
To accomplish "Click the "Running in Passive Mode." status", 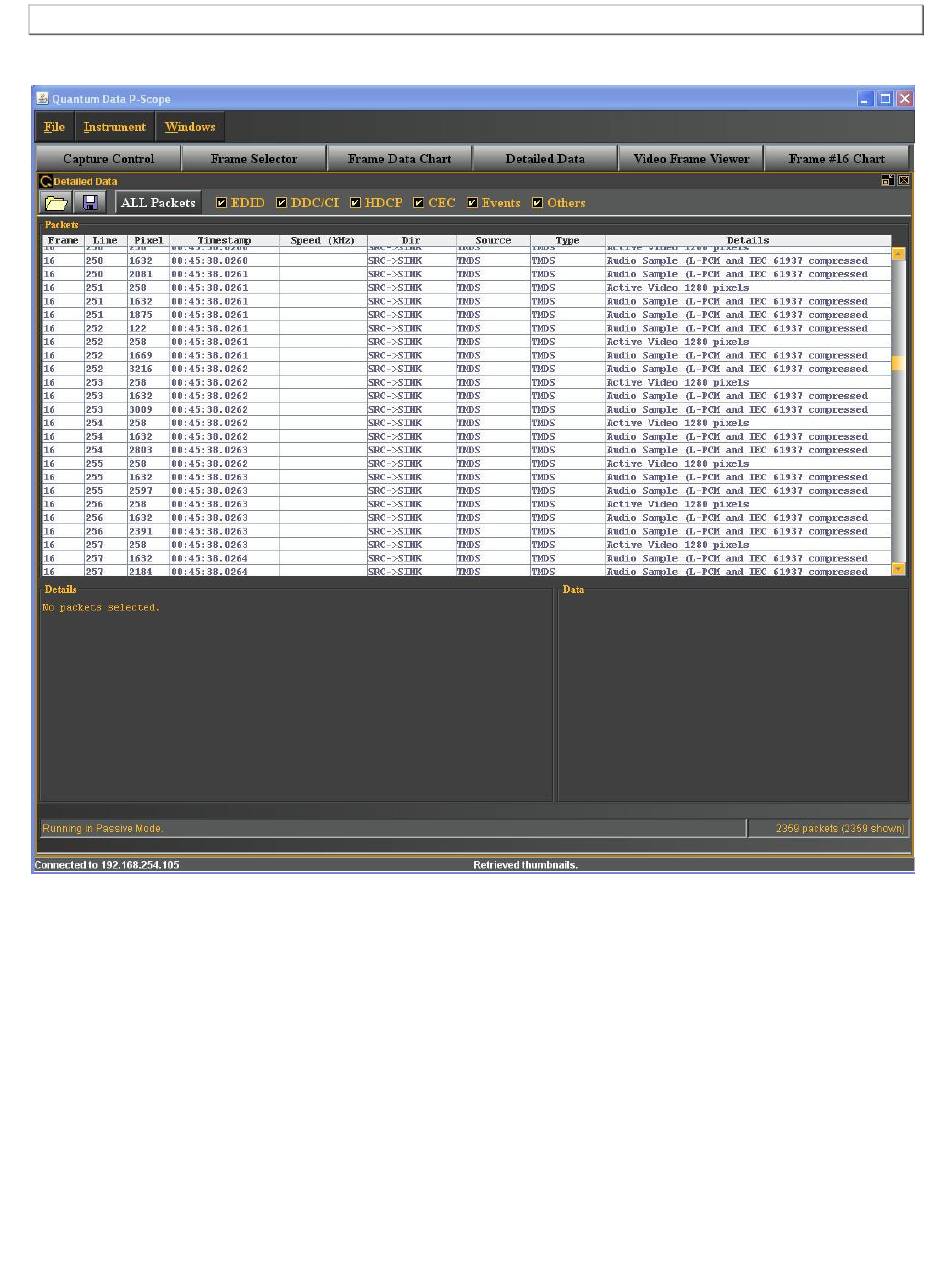I will (102, 828).
